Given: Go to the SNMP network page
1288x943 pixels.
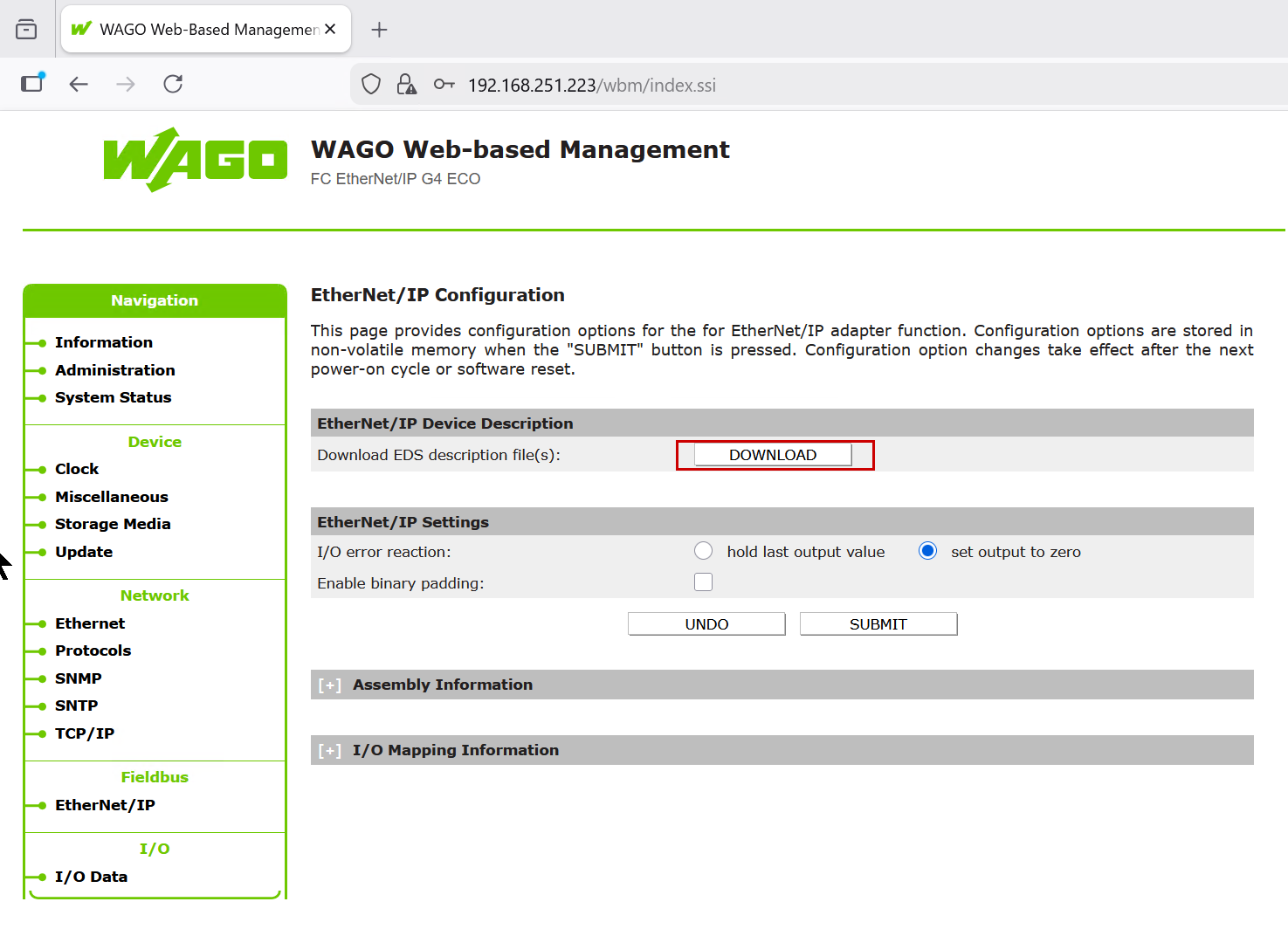Looking at the screenshot, I should pos(78,678).
